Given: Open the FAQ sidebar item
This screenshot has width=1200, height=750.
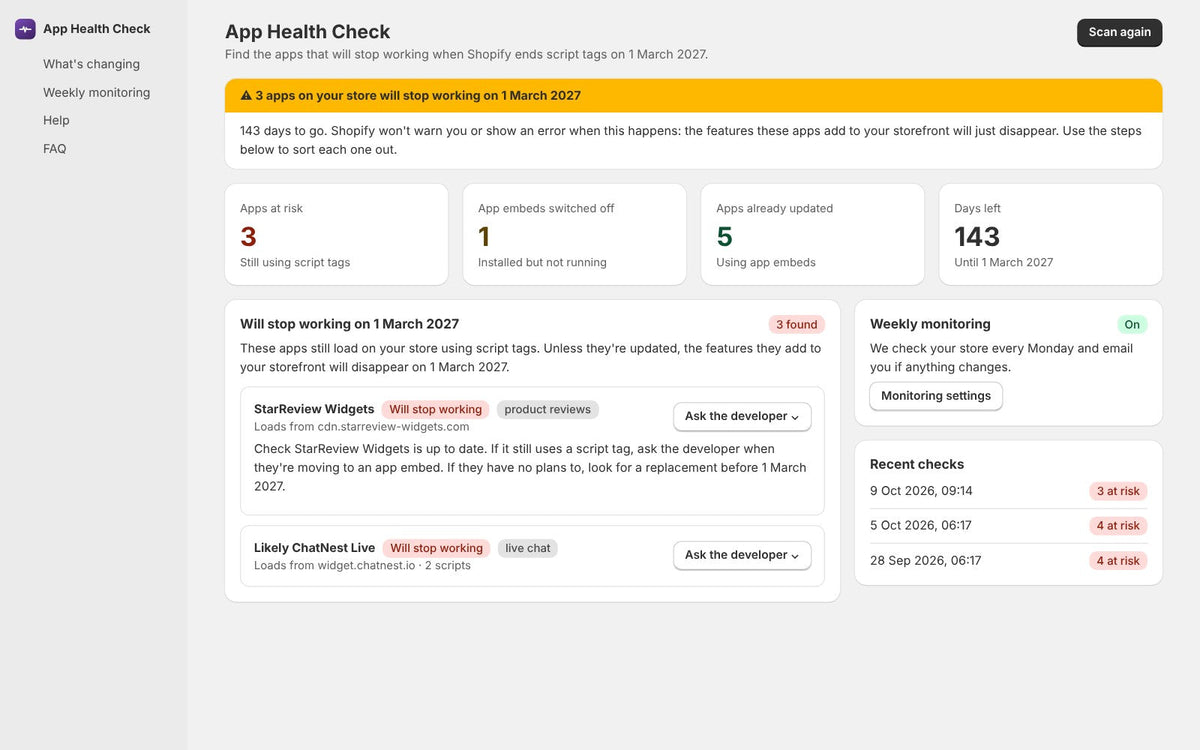Looking at the screenshot, I should pyautogui.click(x=54, y=148).
